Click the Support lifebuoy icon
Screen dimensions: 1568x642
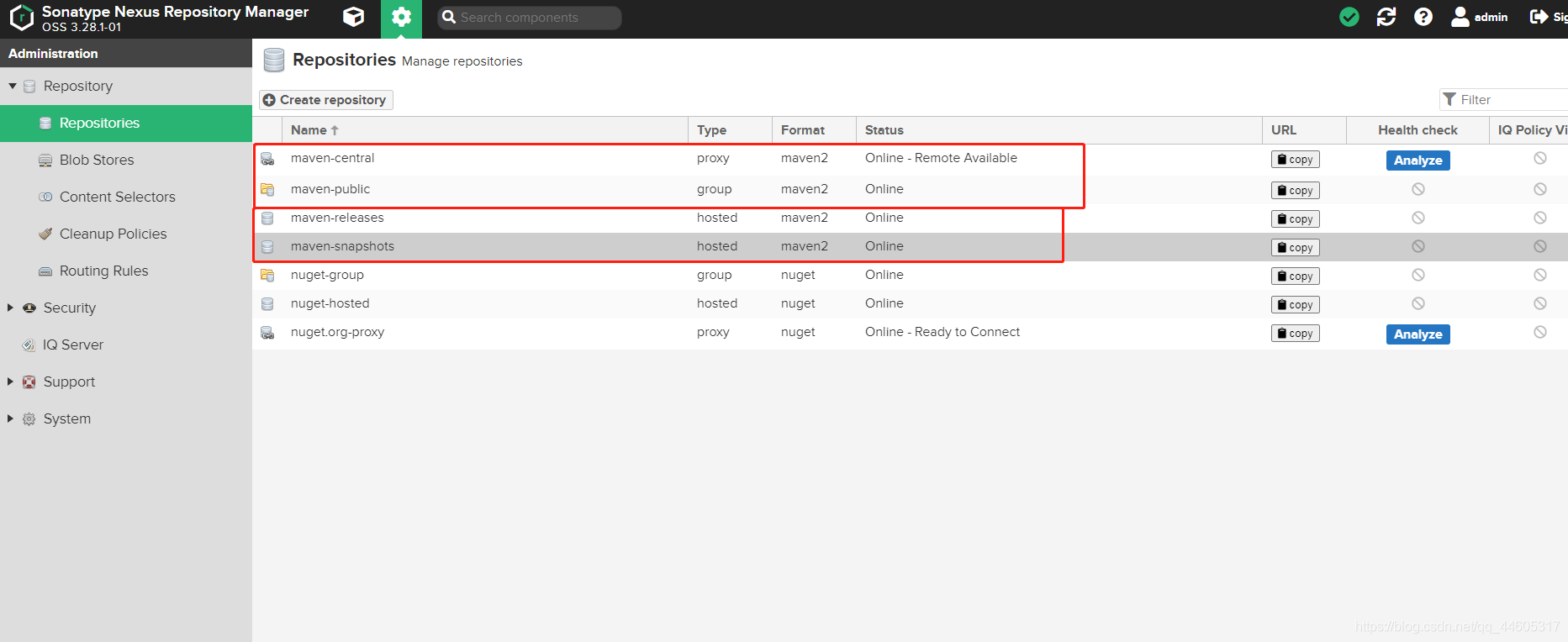coord(29,382)
